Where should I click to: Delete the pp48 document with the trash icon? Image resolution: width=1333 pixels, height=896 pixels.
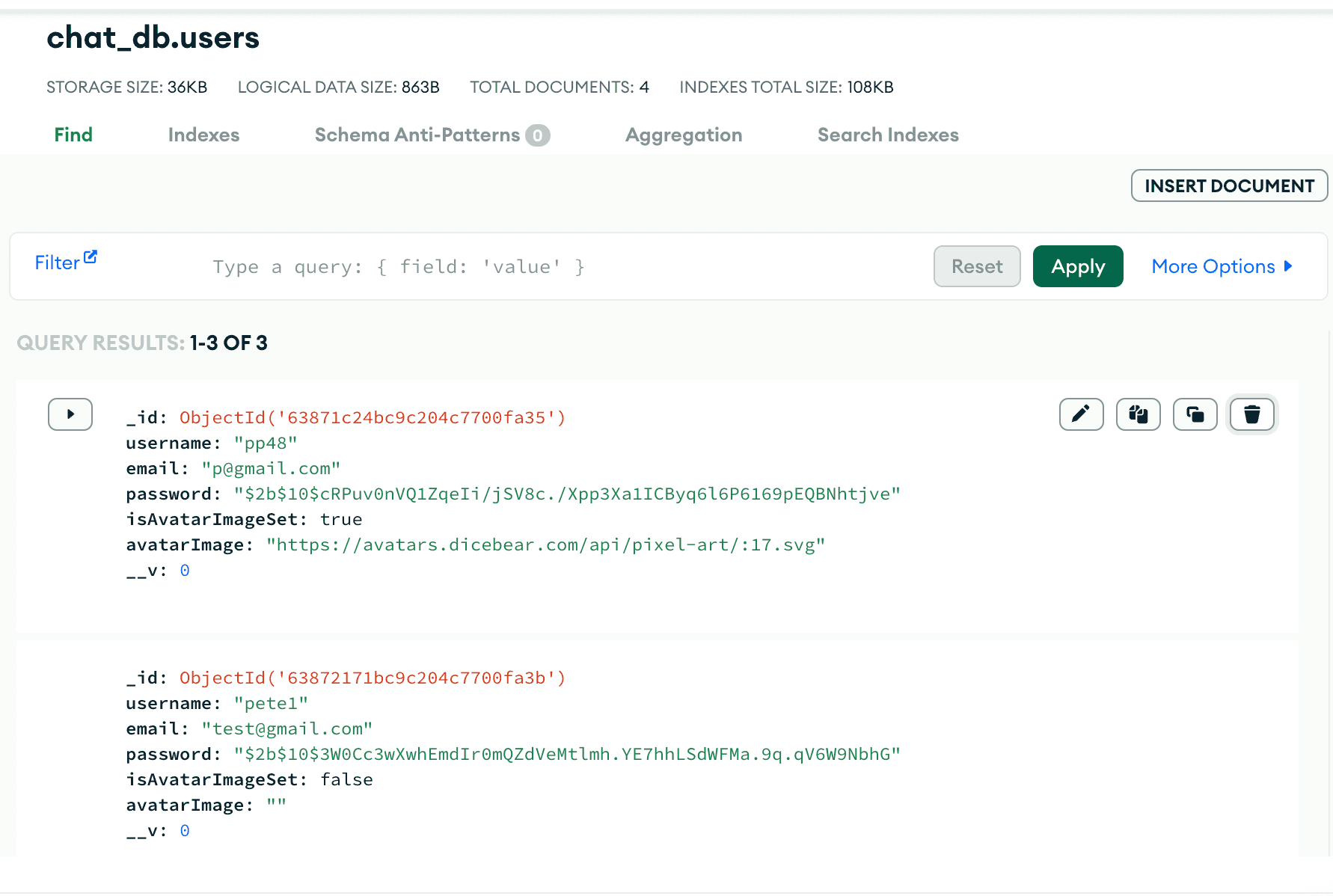click(x=1251, y=414)
